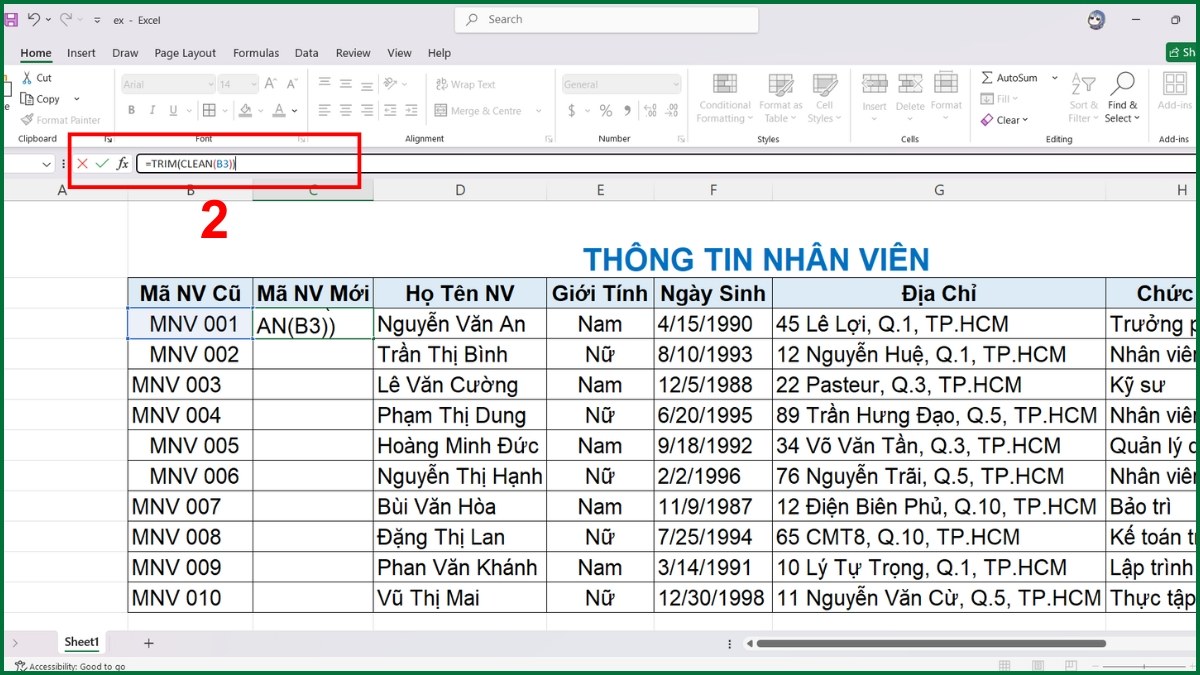Toggle bold formatting in the Font group
The width and height of the screenshot is (1200, 675).
tap(131, 110)
